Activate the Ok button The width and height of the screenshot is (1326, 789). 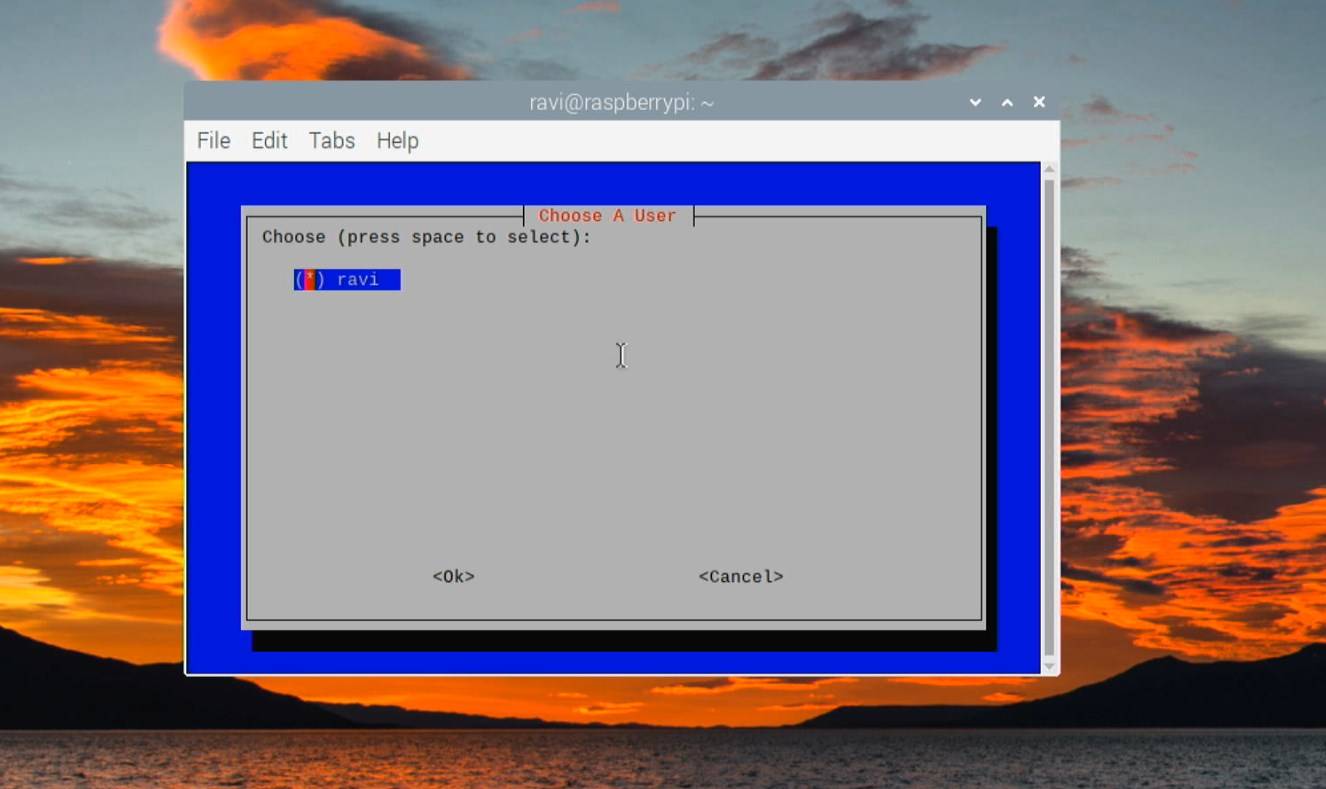point(452,576)
